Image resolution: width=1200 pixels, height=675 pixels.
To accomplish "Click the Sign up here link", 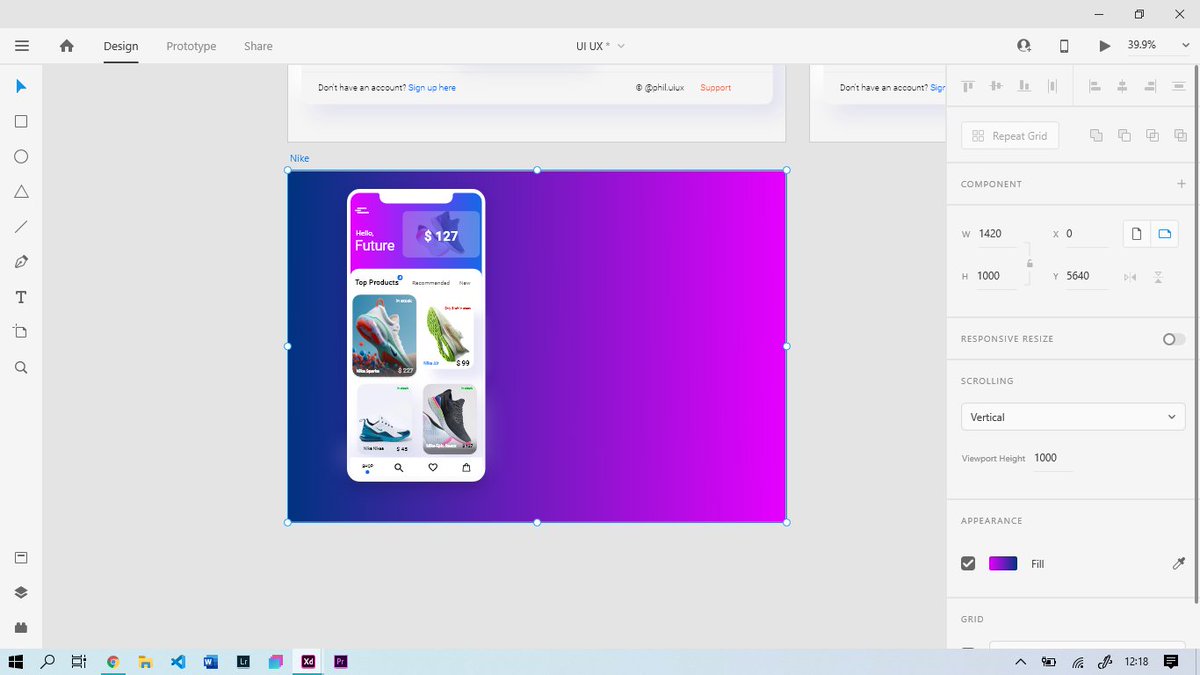I will [432, 88].
